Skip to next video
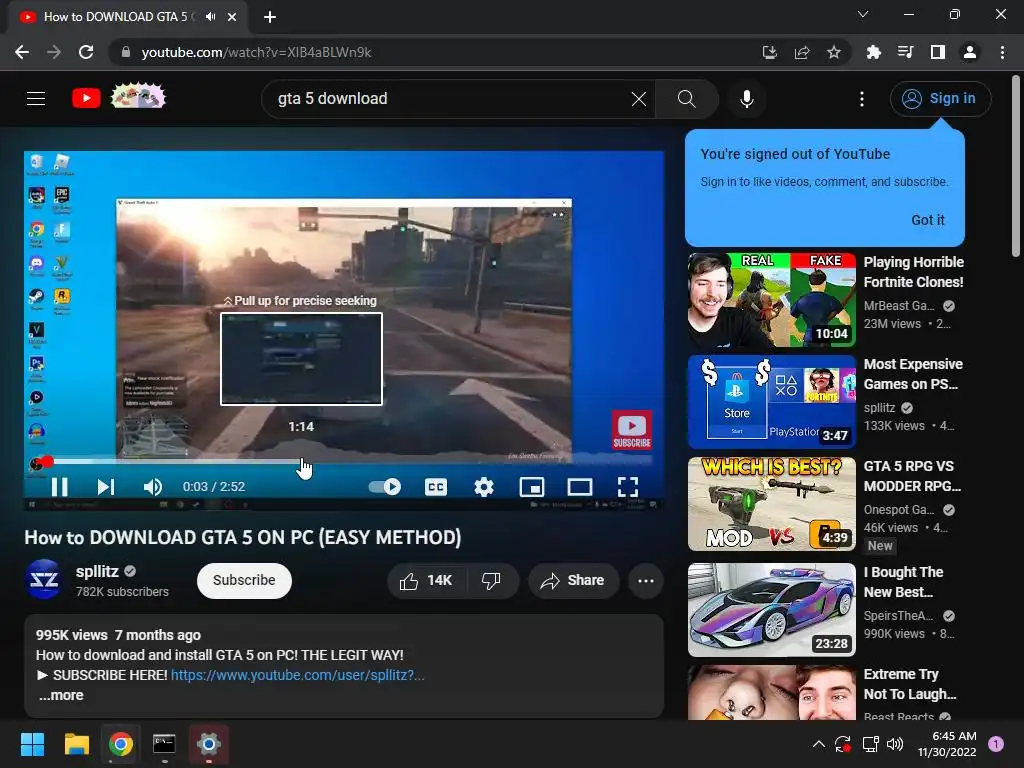This screenshot has width=1024, height=768. 106,487
